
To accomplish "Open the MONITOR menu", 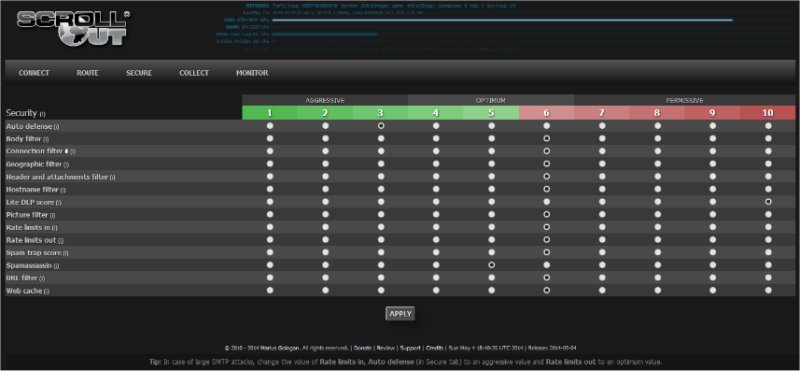I will point(252,73).
